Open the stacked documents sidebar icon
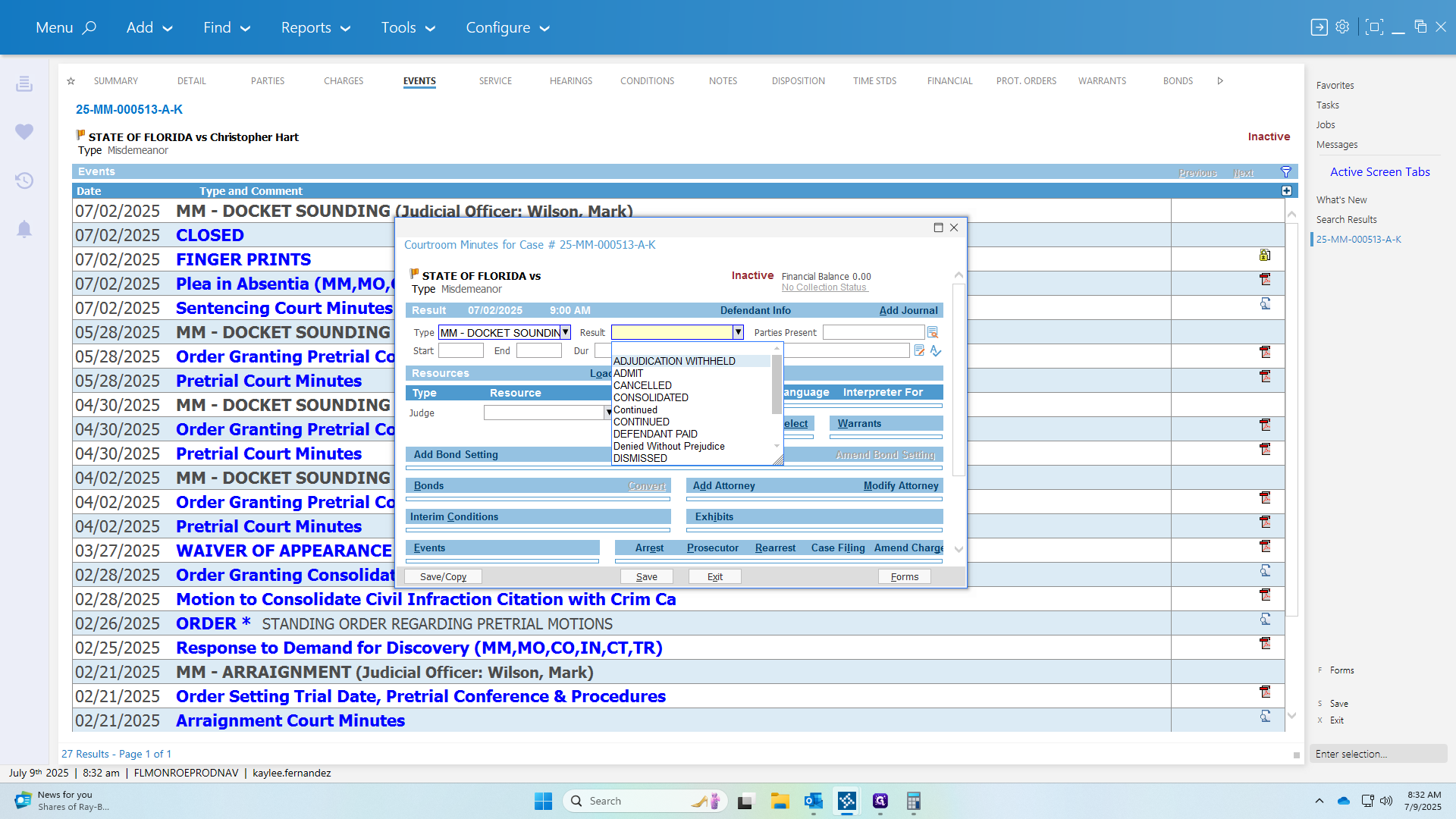The image size is (1456, 819). [24, 83]
